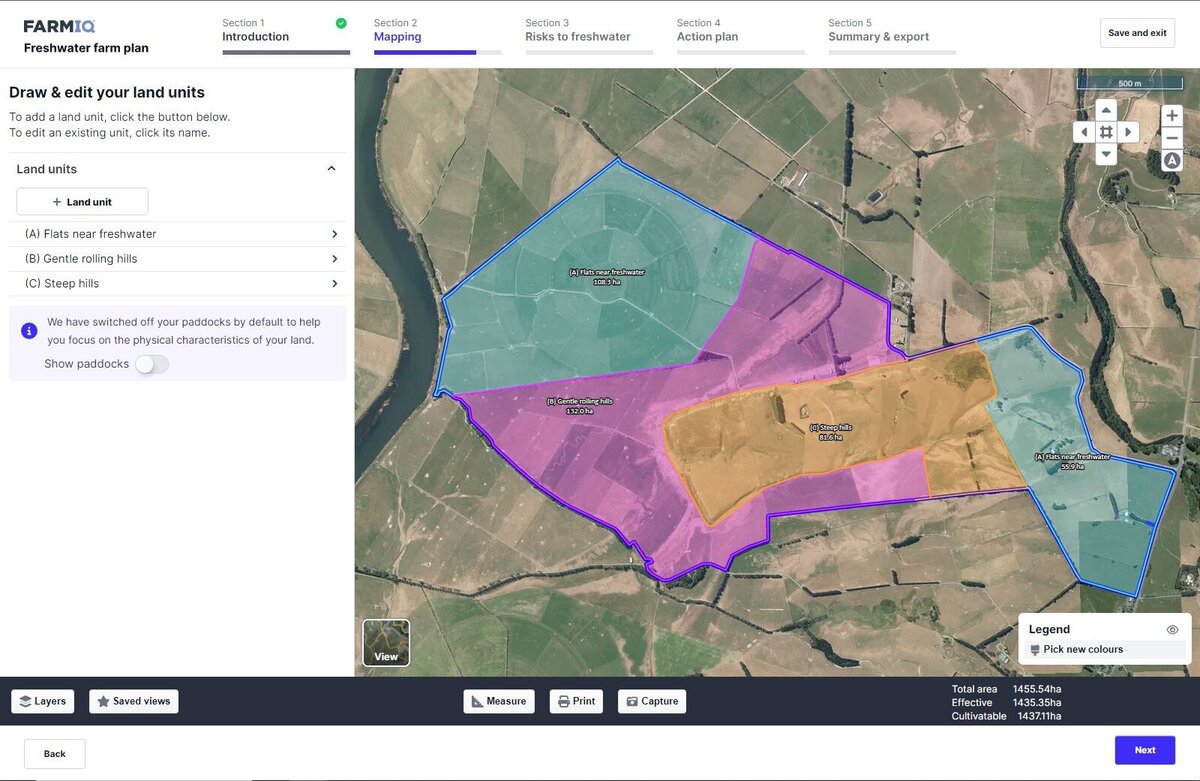Image resolution: width=1200 pixels, height=781 pixels.
Task: Reset map rotation with the compass icon
Action: pyautogui.click(x=1171, y=160)
